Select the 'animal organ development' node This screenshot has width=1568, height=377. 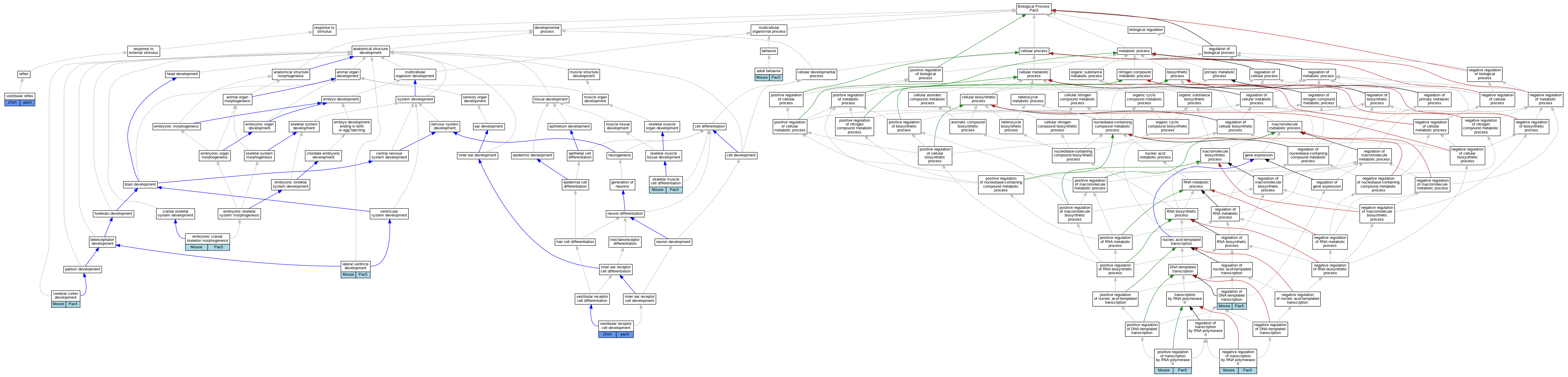click(x=348, y=74)
